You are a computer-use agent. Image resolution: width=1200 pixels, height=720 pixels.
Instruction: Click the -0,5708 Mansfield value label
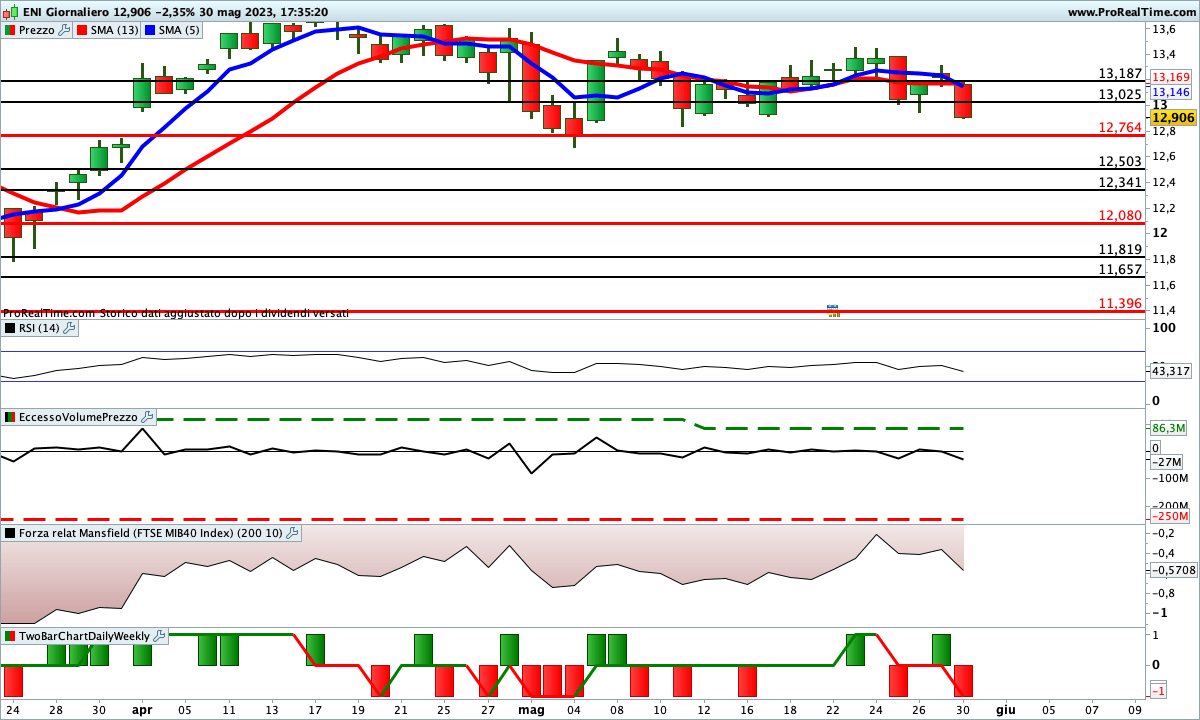(x=1170, y=570)
